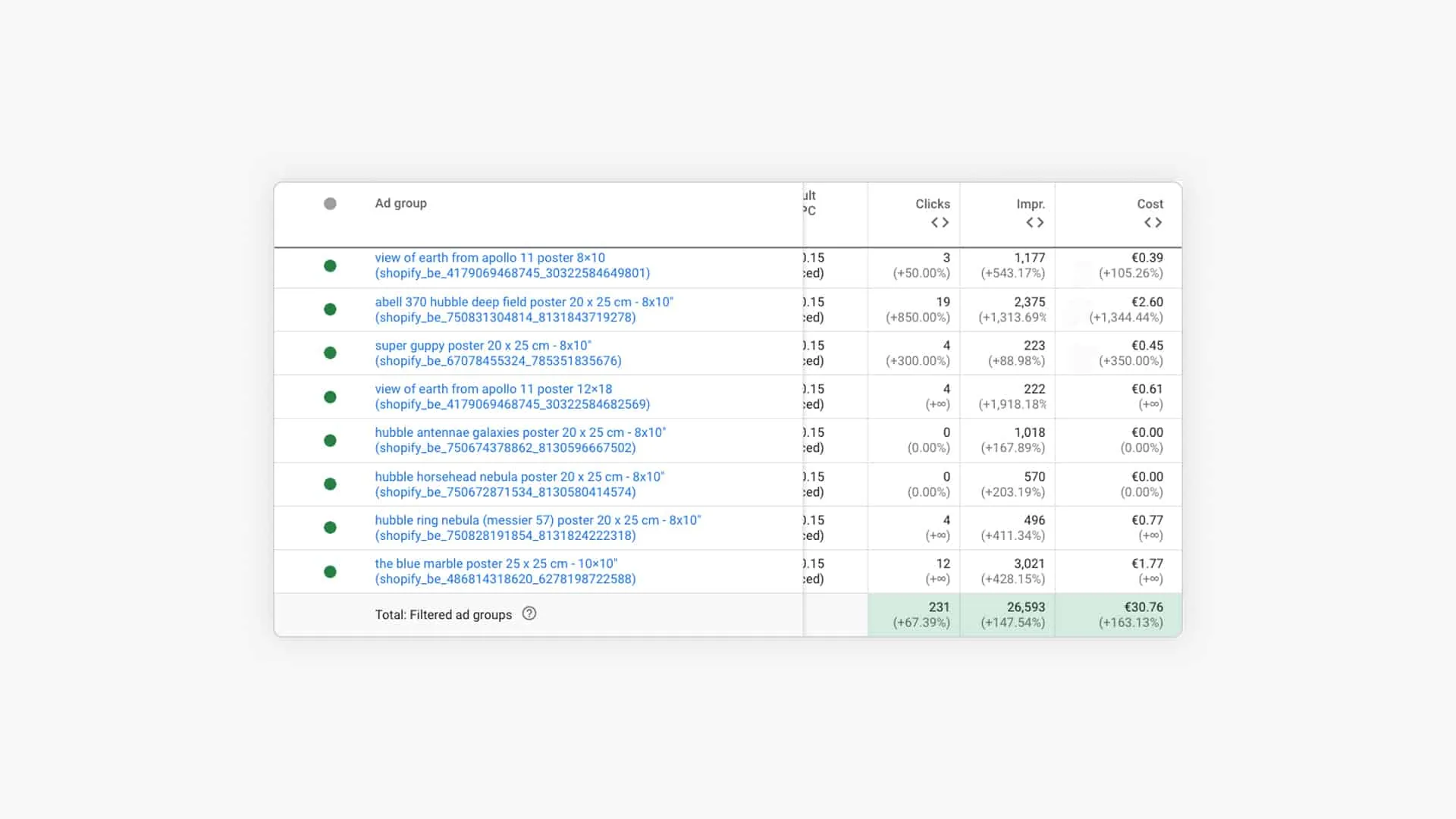The image size is (1456, 819).
Task: Click the grey status dot in header
Action: [330, 203]
